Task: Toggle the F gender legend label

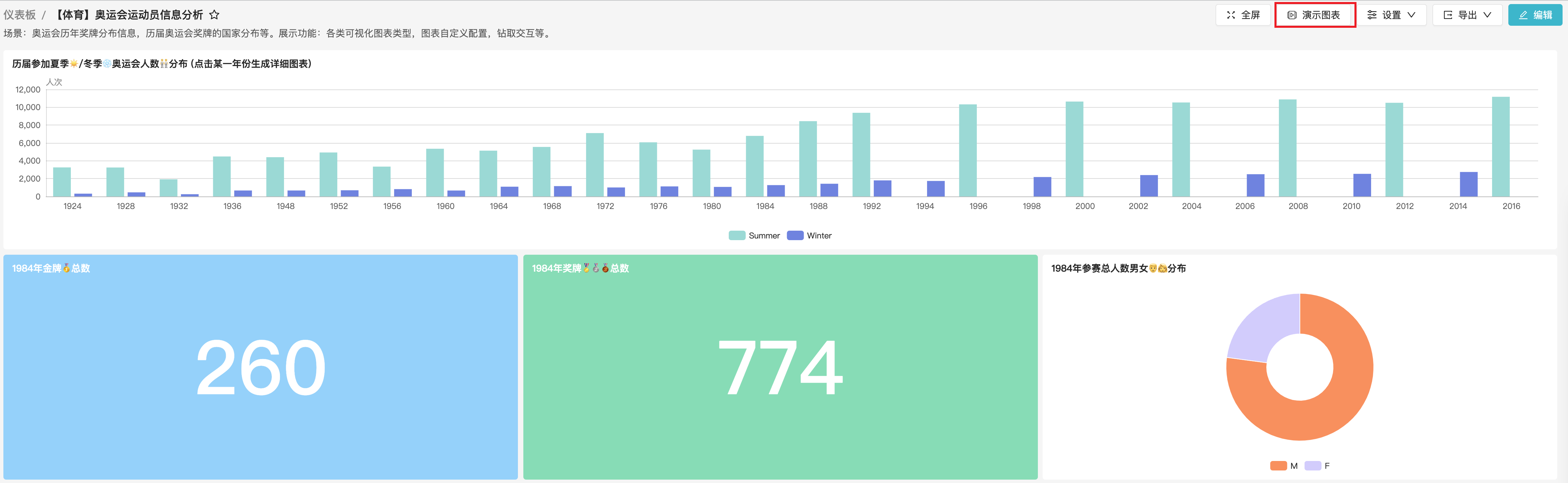Action: coord(1327,465)
